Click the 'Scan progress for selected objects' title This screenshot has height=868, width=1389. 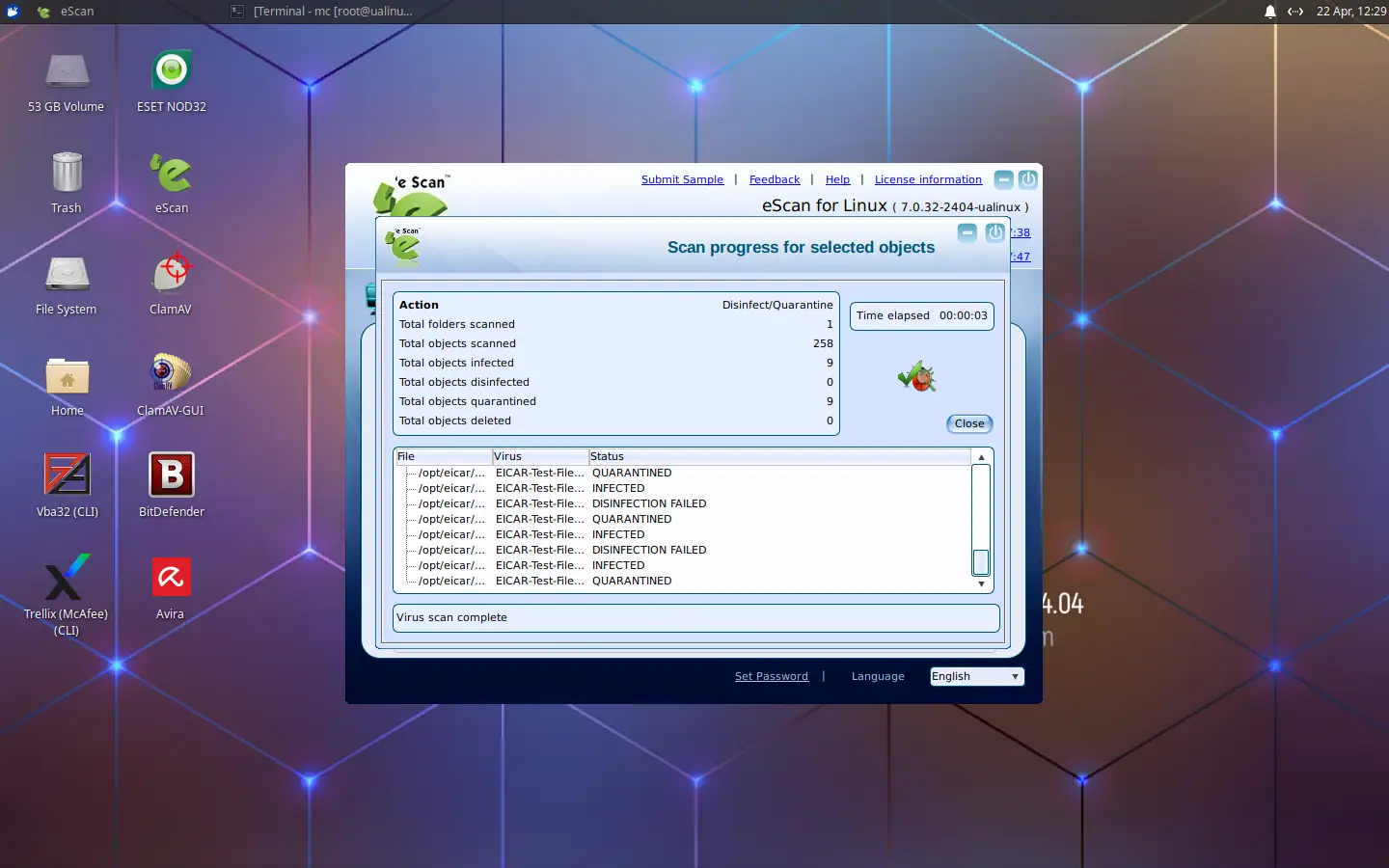[x=801, y=247]
